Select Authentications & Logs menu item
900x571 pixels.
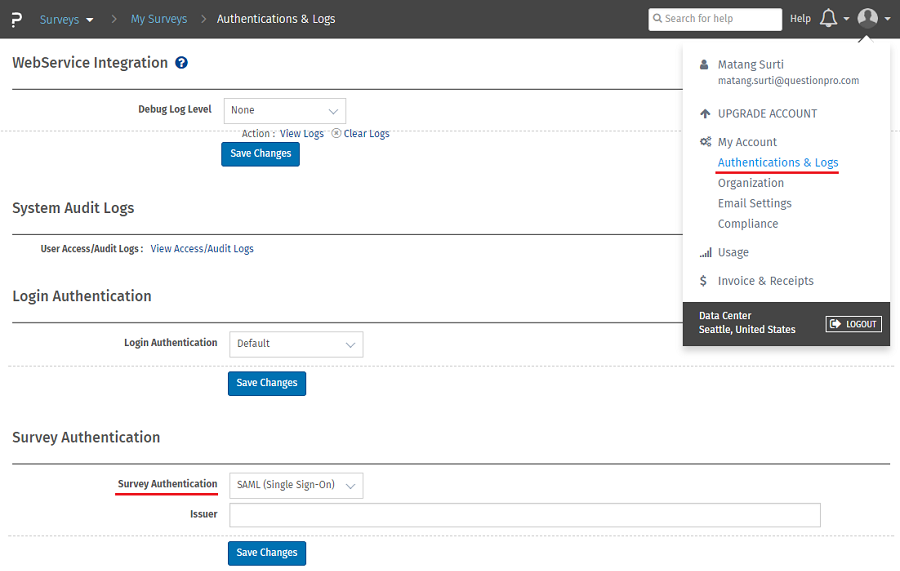click(777, 163)
